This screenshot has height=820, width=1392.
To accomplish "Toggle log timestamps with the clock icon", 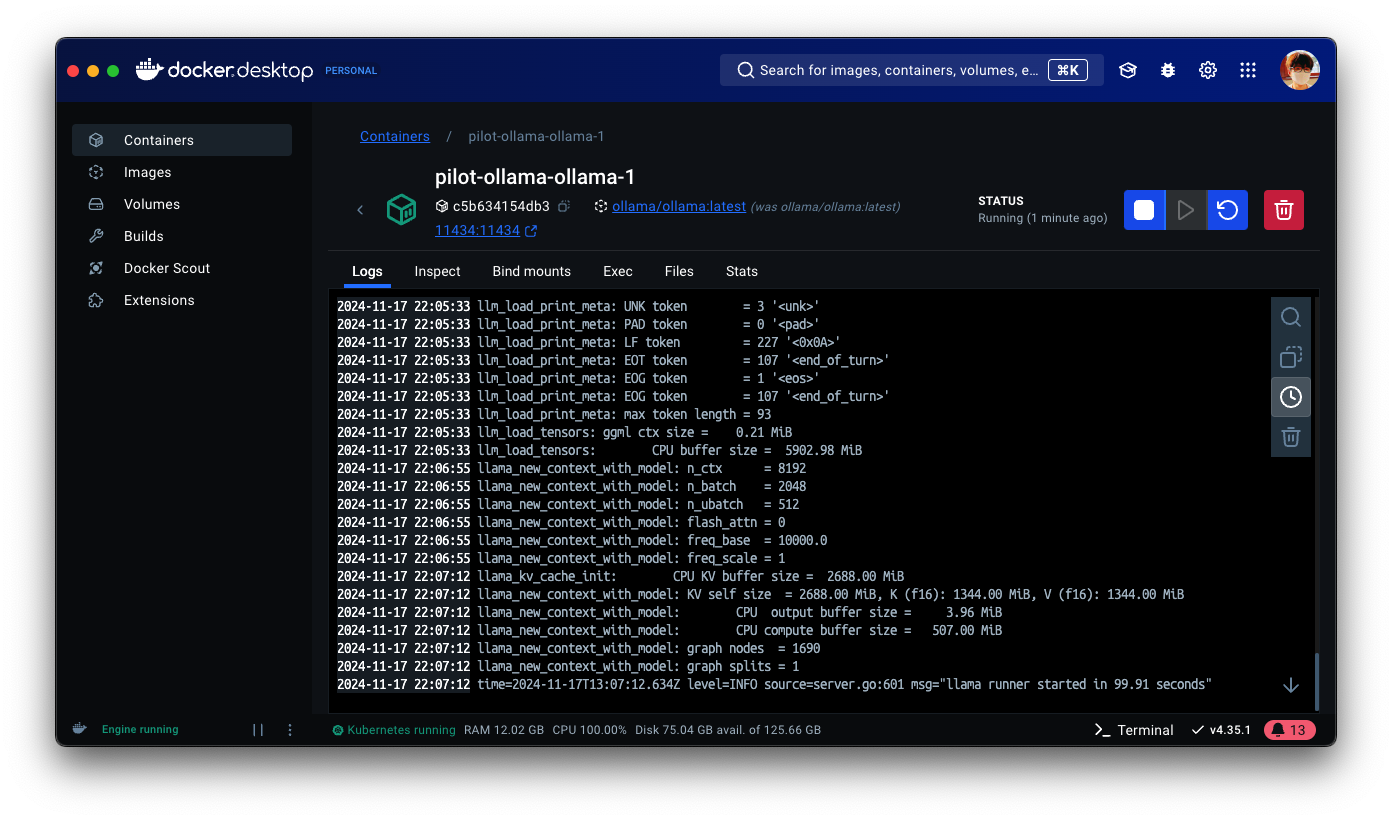I will click(x=1291, y=397).
